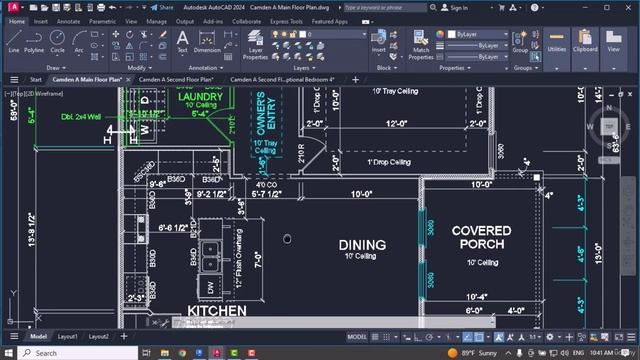Expand the Modify panel

[x=140, y=68]
